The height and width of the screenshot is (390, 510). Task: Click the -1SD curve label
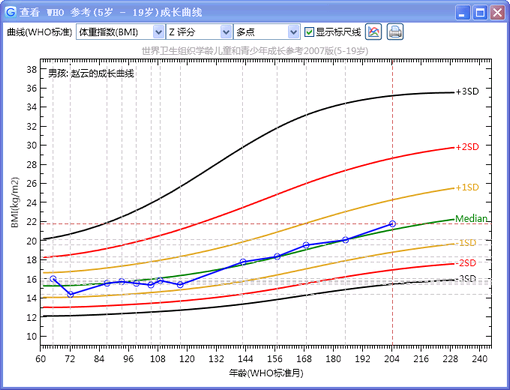click(x=467, y=243)
